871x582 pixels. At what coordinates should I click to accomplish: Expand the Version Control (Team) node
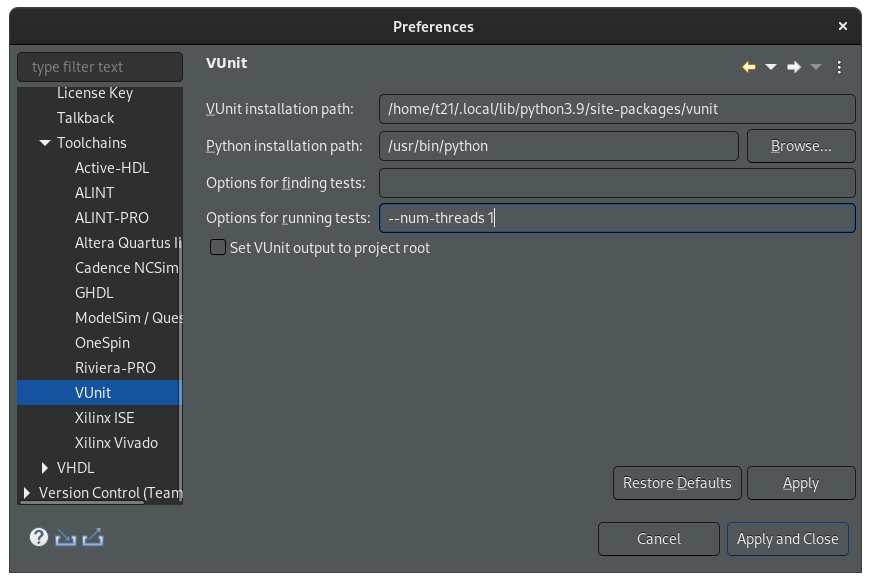coord(27,493)
